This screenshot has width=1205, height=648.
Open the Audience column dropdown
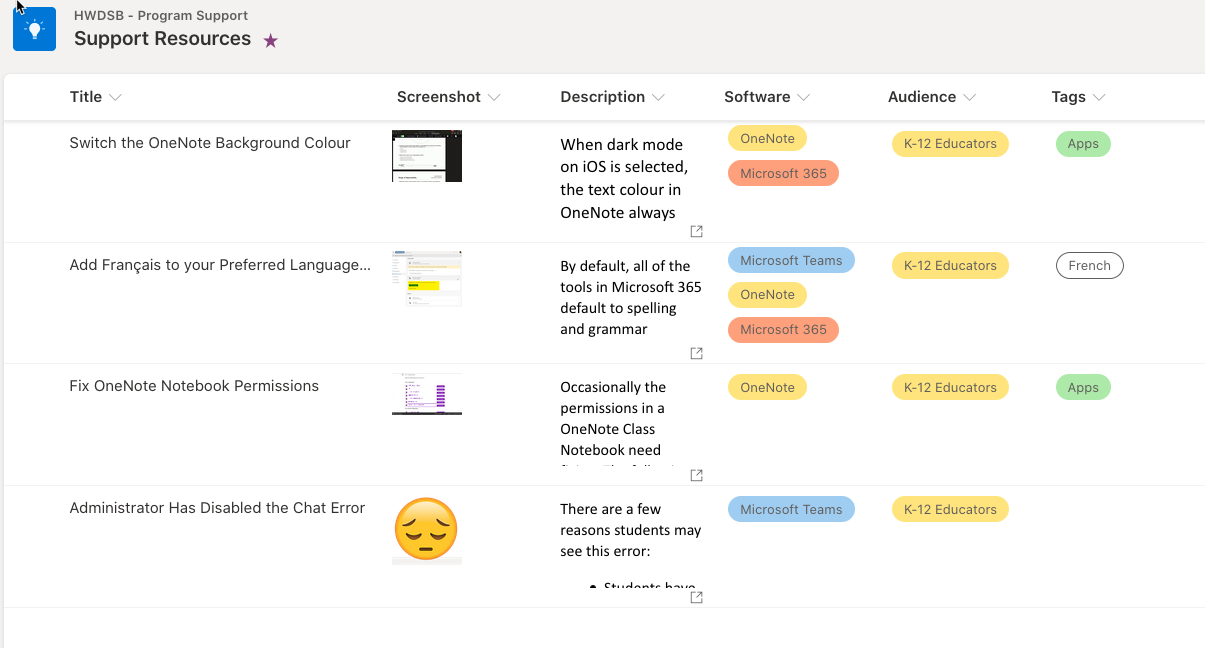pos(969,97)
